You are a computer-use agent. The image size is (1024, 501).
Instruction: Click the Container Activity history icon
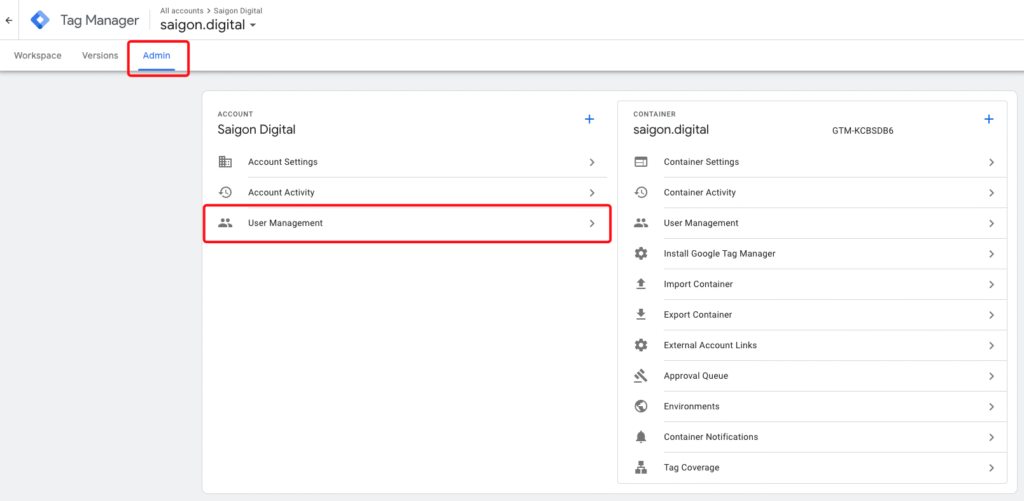(x=641, y=192)
